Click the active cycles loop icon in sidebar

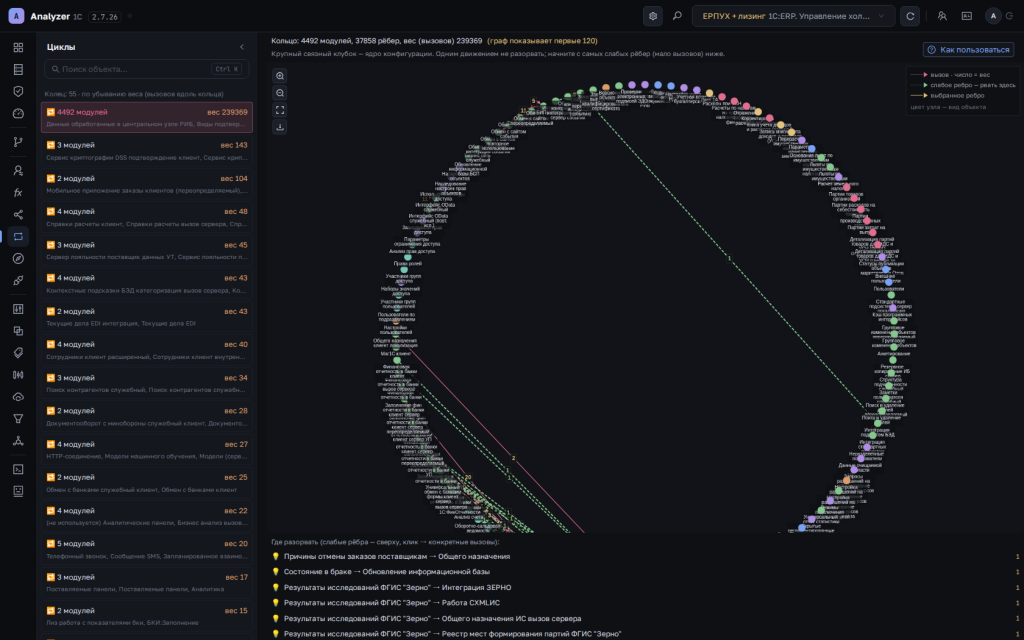pyautogui.click(x=18, y=236)
